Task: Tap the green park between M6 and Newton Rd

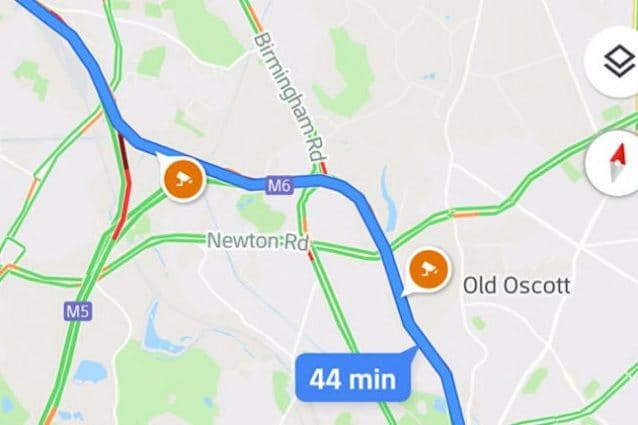Action: pyautogui.click(x=260, y=211)
